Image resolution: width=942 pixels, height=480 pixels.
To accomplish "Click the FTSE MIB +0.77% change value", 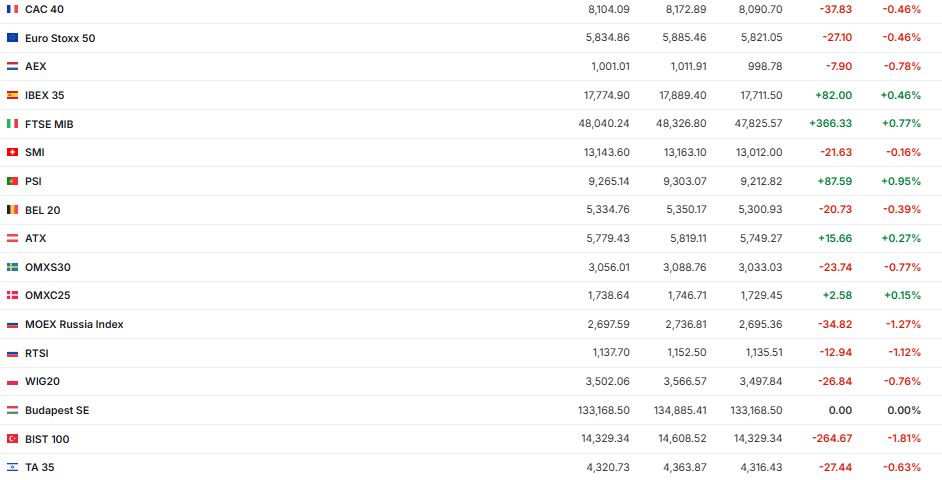I will pos(900,124).
